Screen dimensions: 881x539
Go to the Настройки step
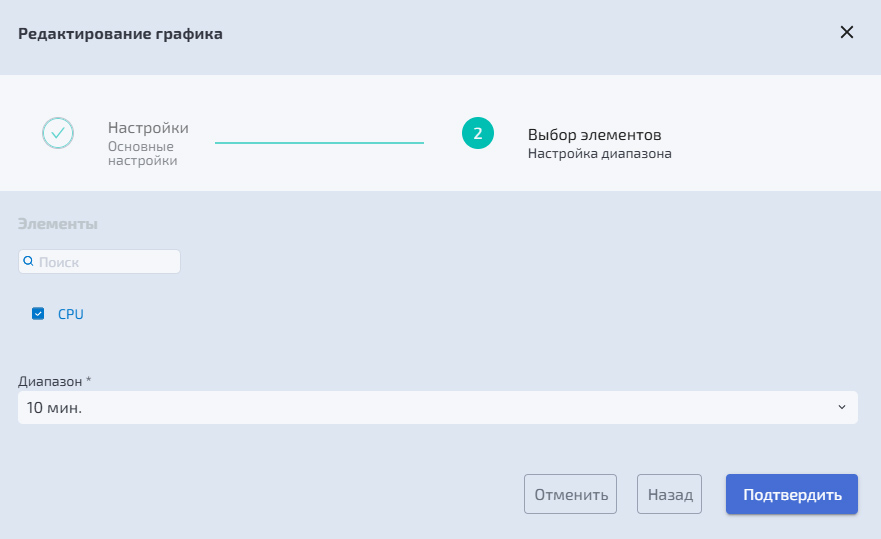click(148, 128)
